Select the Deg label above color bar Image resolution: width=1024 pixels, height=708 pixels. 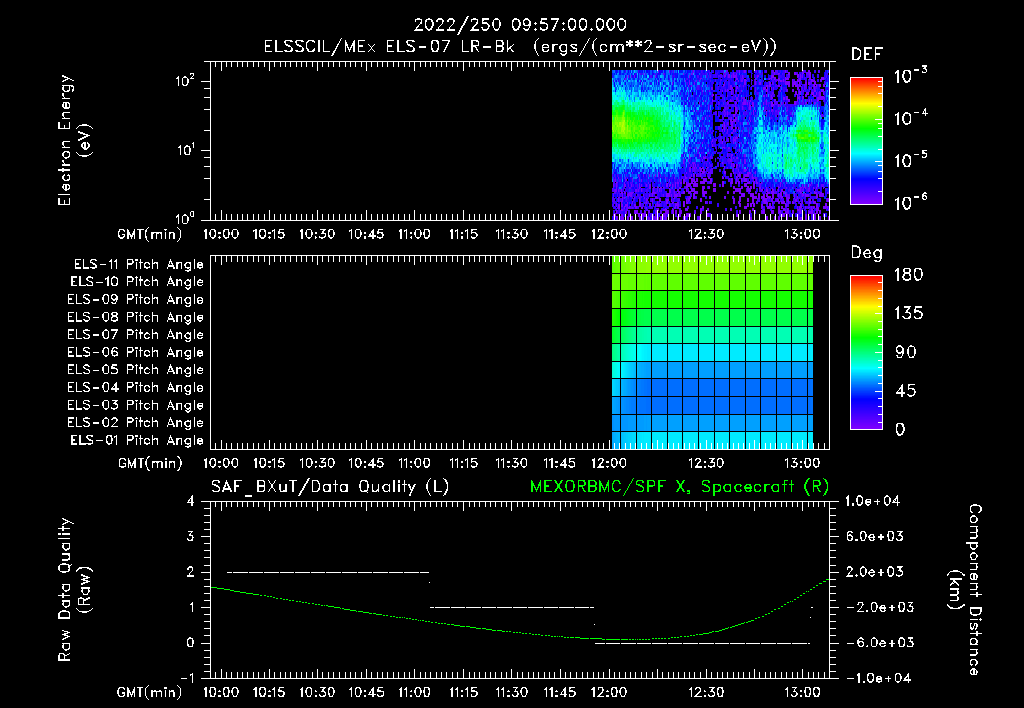pyautogui.click(x=866, y=253)
